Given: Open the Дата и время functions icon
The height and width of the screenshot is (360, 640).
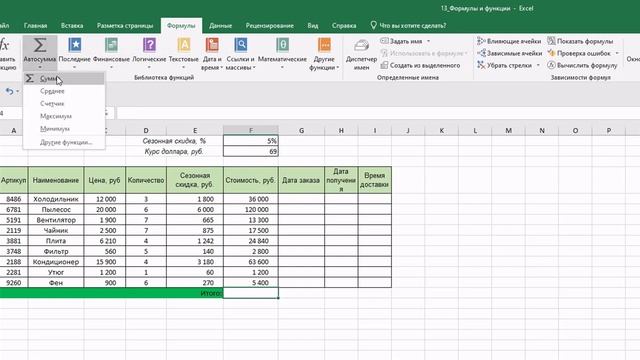Looking at the screenshot, I should click(212, 45).
